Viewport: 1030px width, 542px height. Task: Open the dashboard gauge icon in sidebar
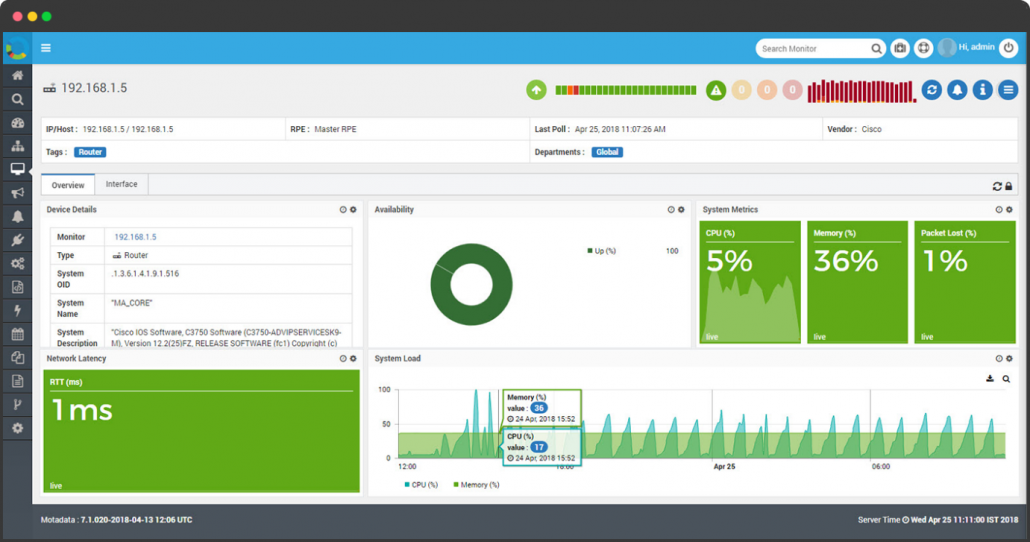pos(17,123)
